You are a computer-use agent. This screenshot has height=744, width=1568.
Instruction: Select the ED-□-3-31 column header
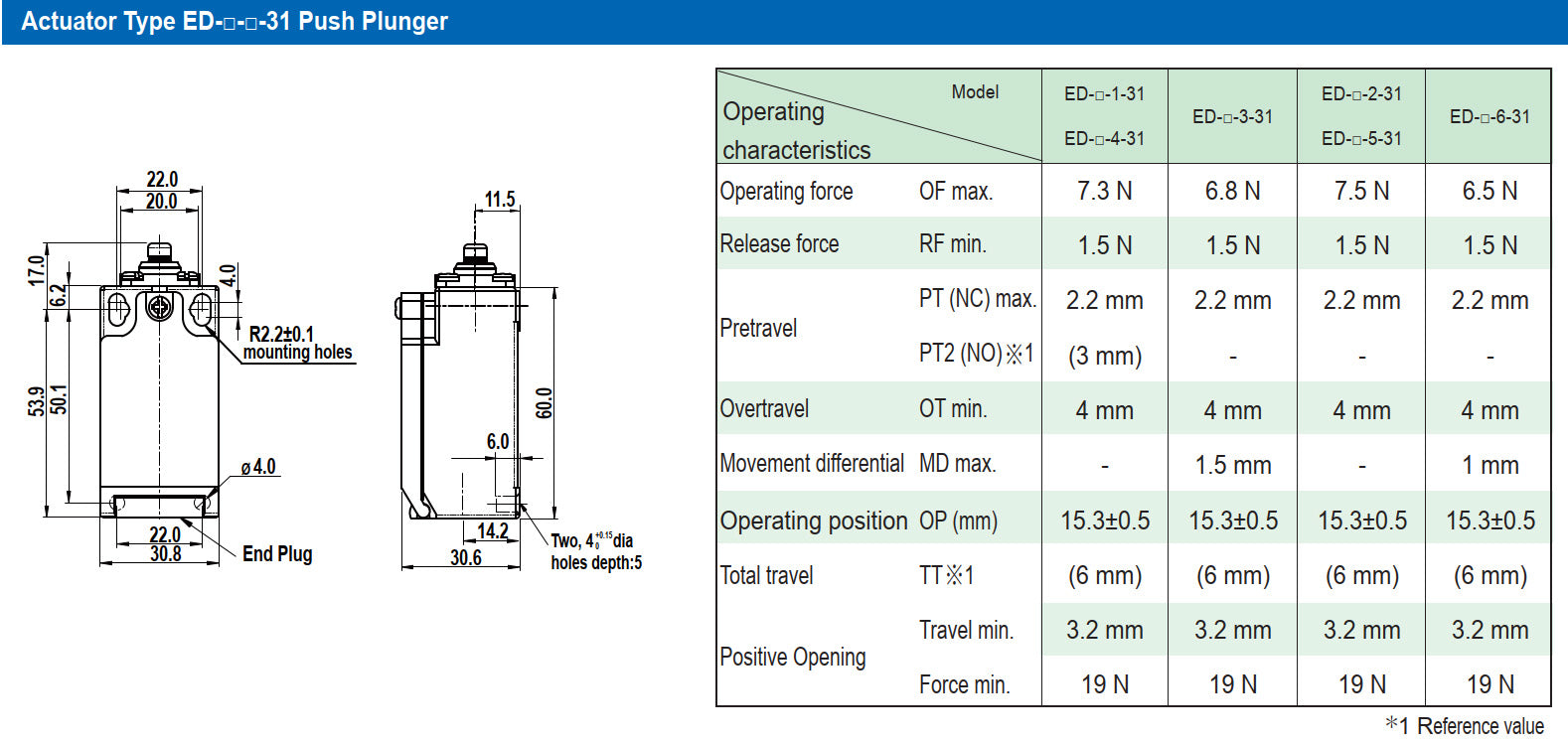(x=1232, y=116)
